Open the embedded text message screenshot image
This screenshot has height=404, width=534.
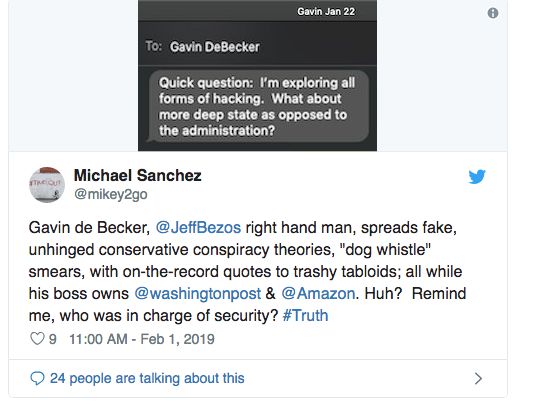click(x=257, y=75)
